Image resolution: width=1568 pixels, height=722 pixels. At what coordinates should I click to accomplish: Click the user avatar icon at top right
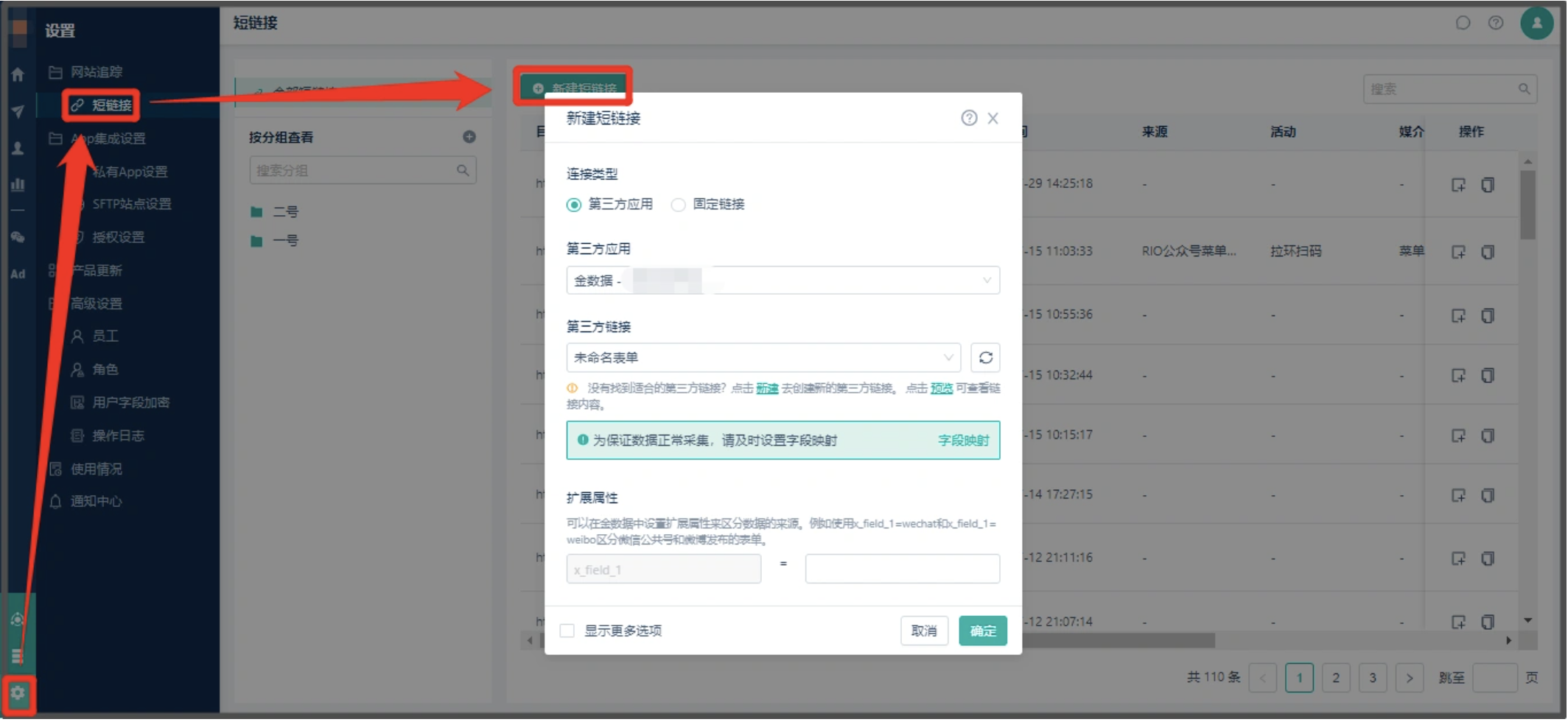pyautogui.click(x=1537, y=23)
